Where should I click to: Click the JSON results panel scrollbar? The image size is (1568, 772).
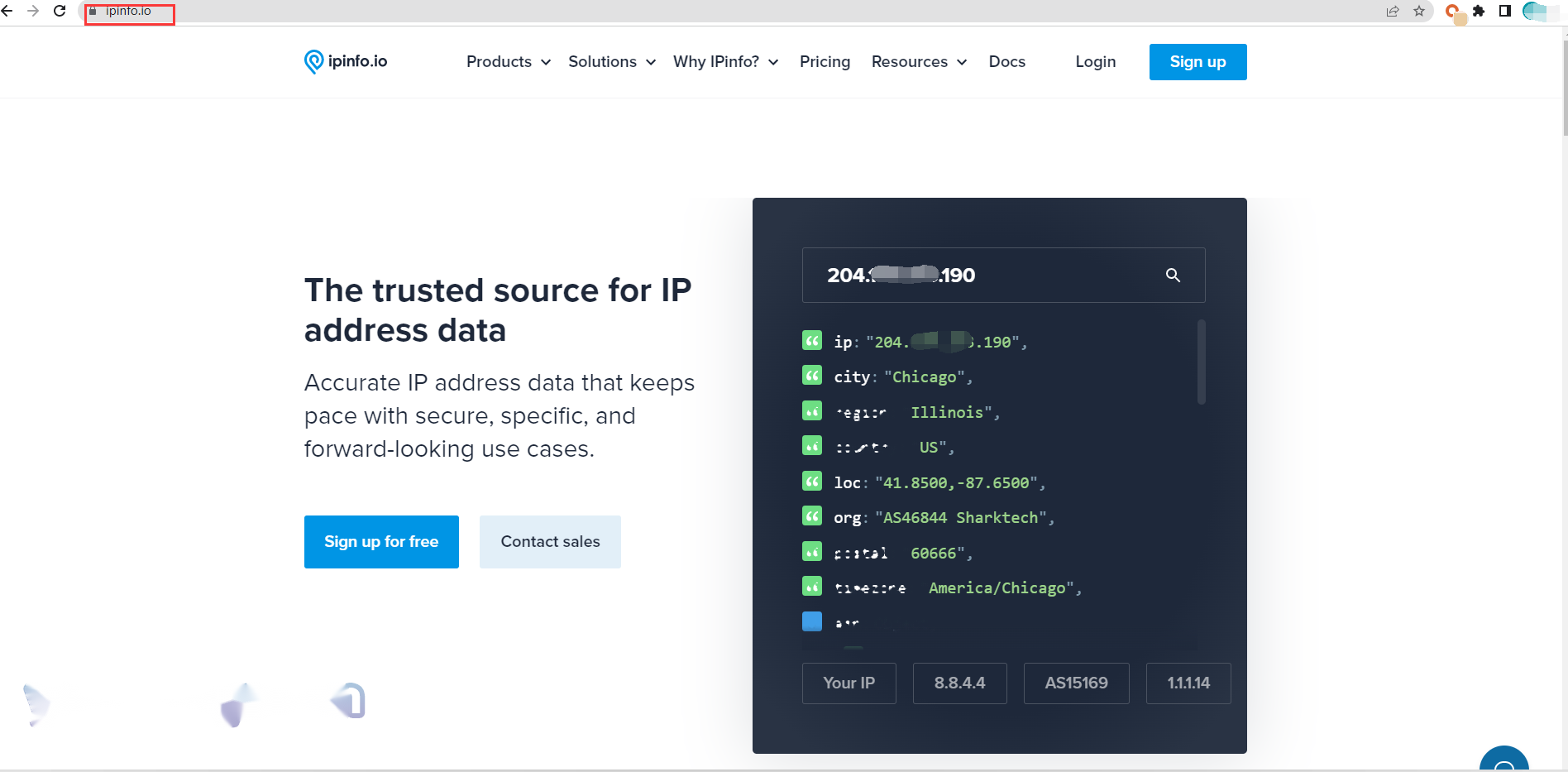click(1201, 362)
